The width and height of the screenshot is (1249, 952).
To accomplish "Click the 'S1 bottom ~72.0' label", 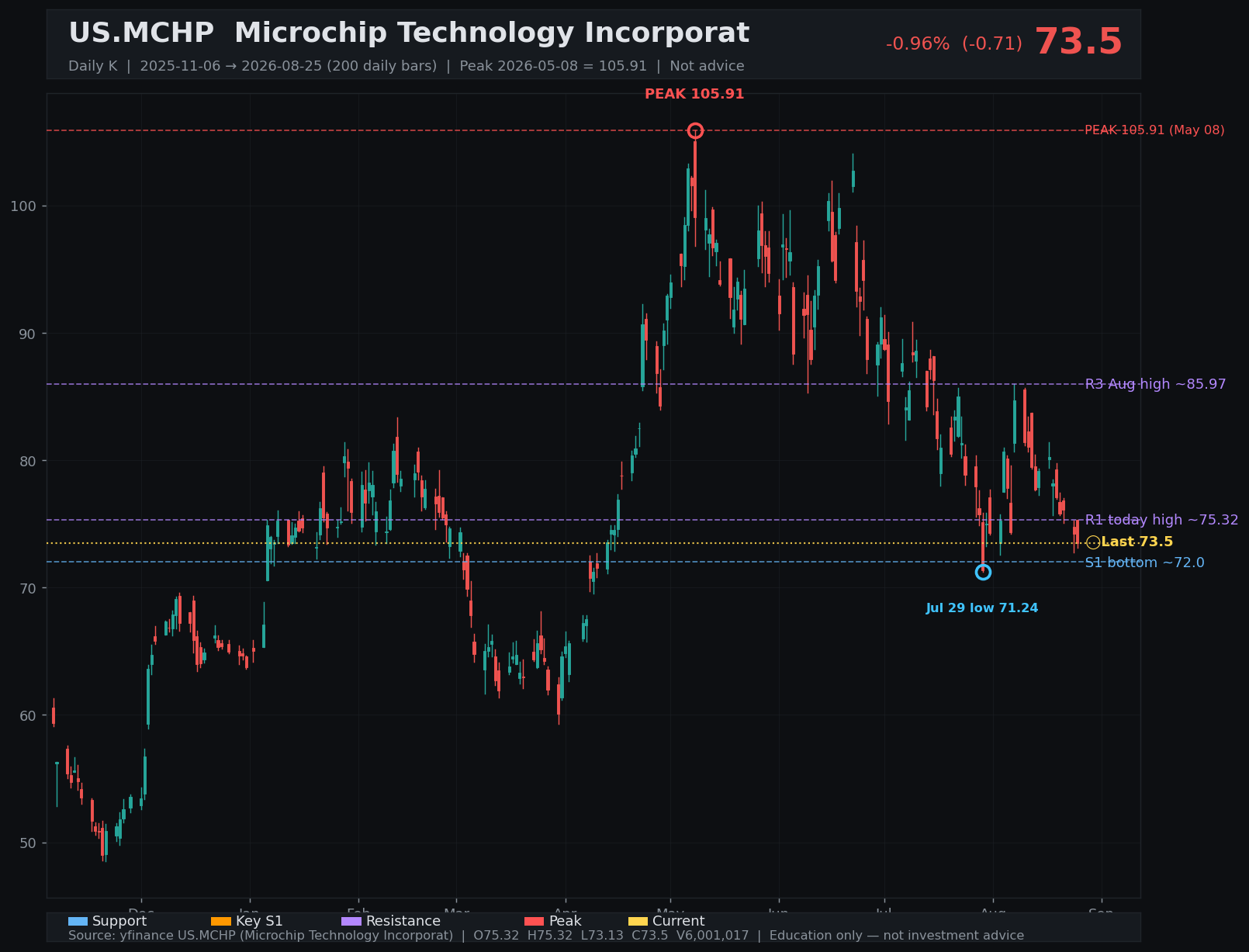I will click(x=1144, y=563).
